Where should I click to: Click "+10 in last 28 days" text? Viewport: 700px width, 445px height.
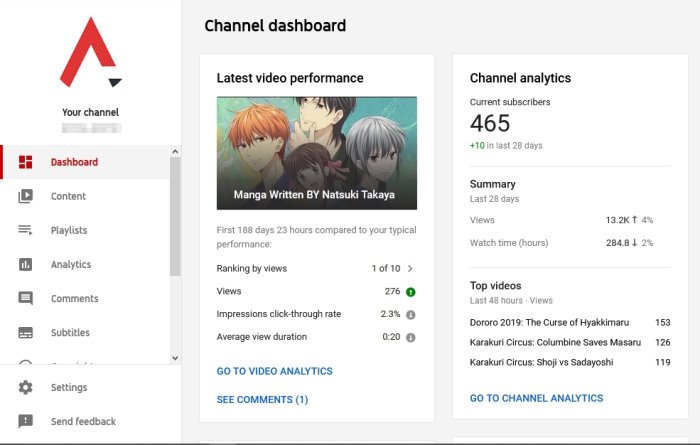[x=506, y=146]
